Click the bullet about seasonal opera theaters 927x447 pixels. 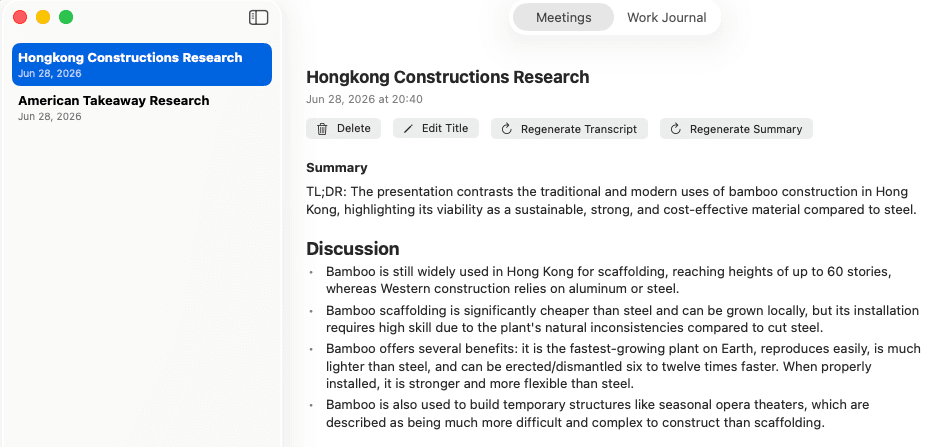point(597,414)
